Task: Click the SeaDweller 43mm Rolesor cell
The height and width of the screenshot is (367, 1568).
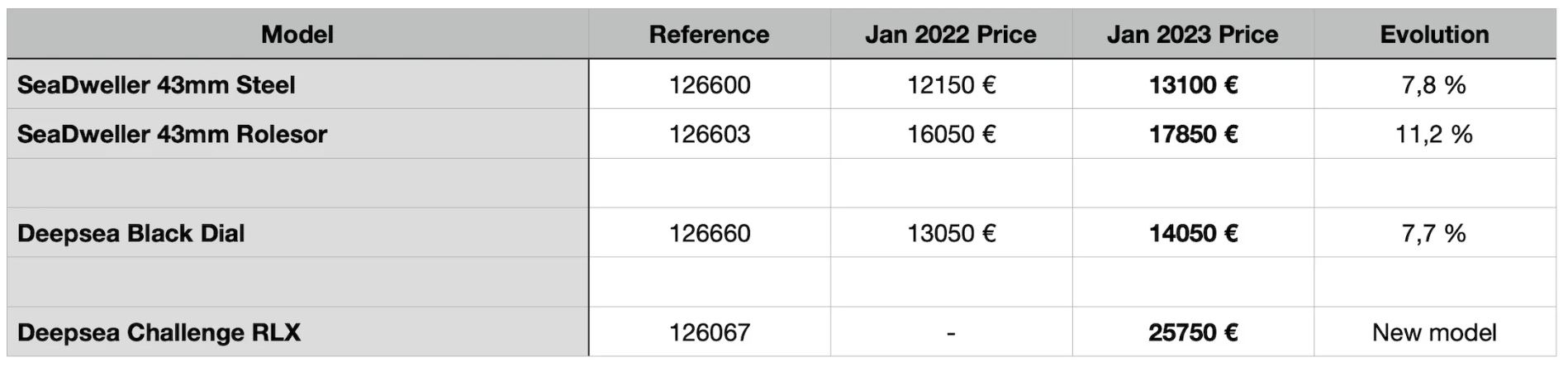Action: tap(172, 135)
